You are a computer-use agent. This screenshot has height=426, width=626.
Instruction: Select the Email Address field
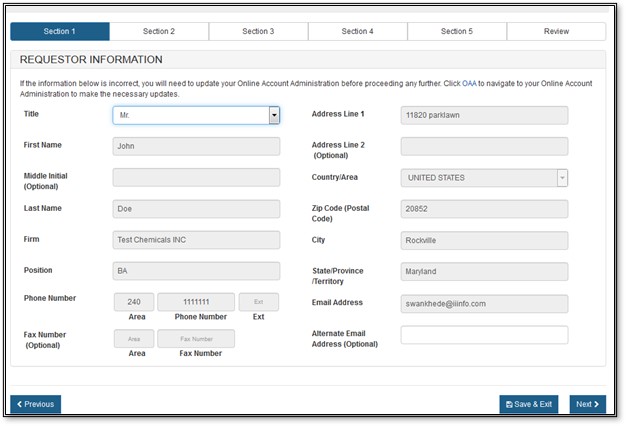pos(484,303)
